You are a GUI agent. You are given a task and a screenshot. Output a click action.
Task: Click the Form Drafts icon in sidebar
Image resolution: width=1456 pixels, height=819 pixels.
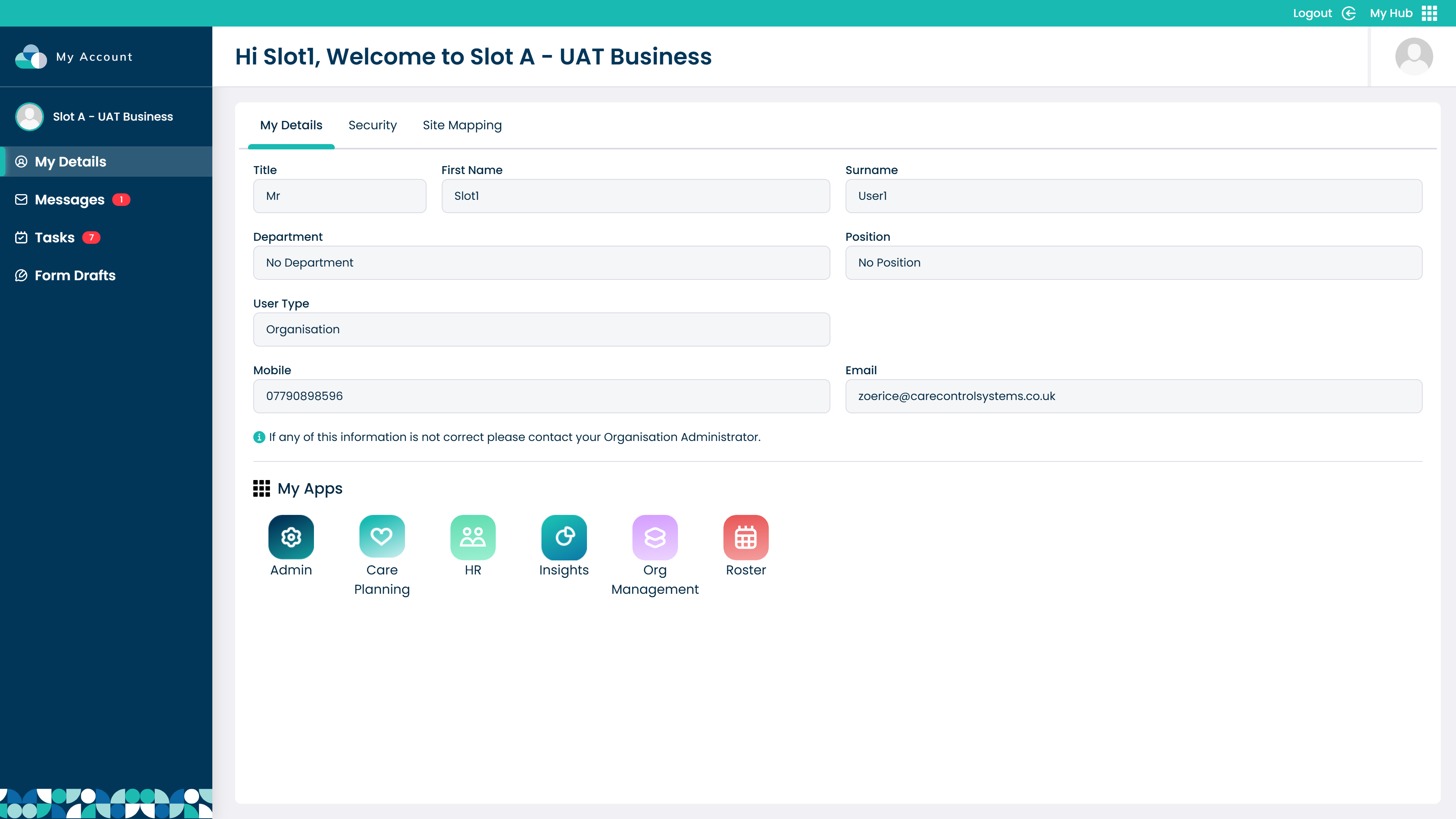pos(21,275)
